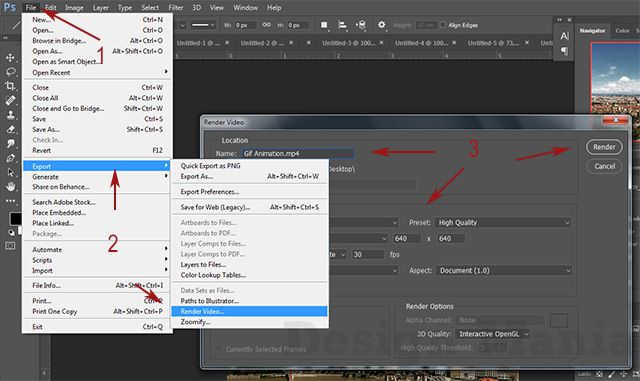Select the Hand tool
Viewport: 640px width, 381px height.
[x=10, y=187]
